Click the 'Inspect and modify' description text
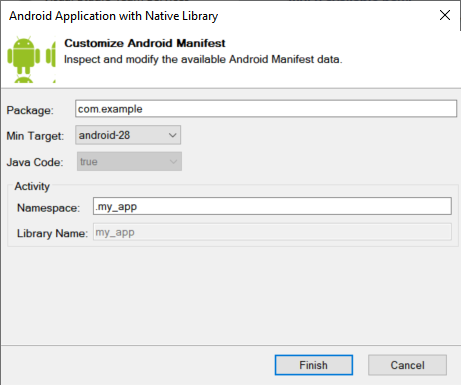 203,59
